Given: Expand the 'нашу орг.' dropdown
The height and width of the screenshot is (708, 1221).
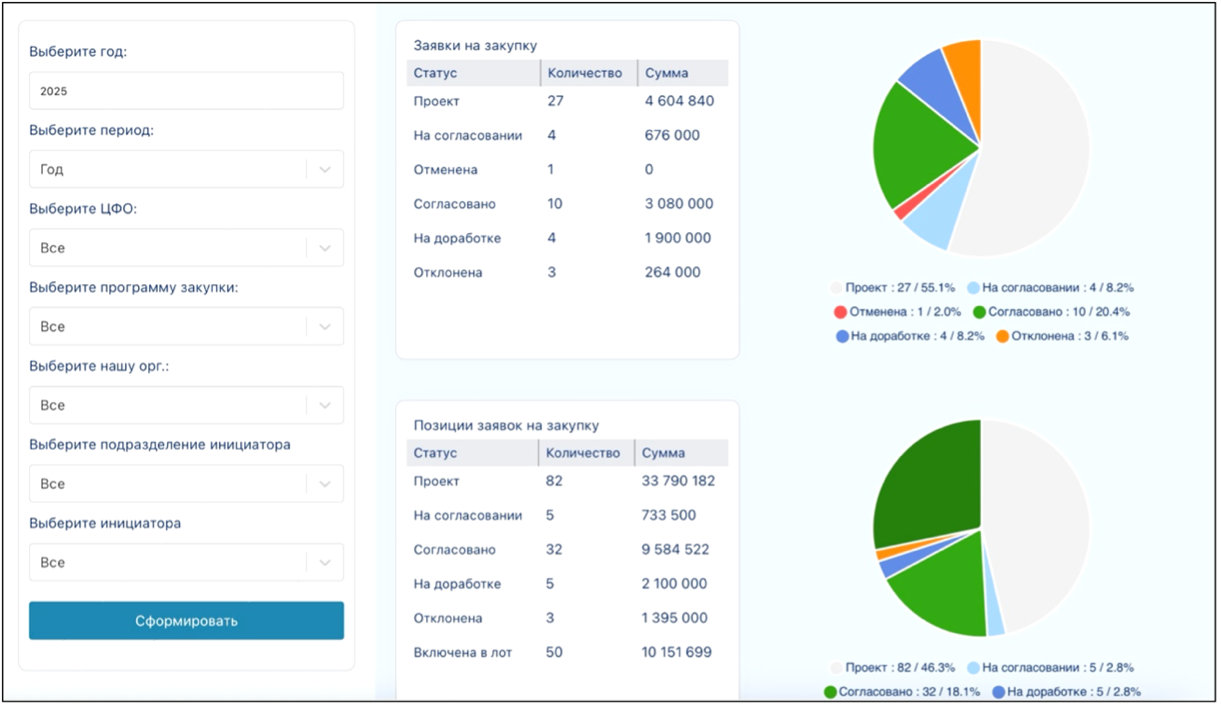Looking at the screenshot, I should pyautogui.click(x=186, y=405).
